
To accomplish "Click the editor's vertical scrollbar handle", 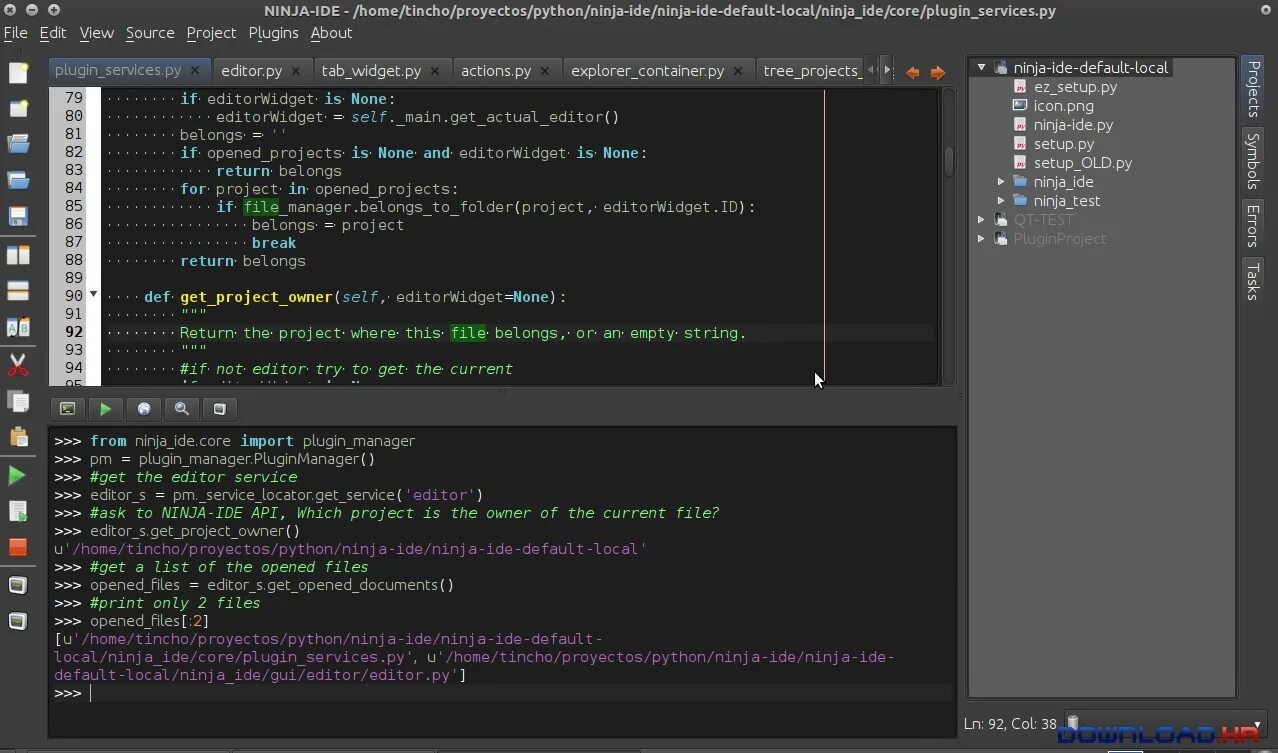I will coord(949,160).
